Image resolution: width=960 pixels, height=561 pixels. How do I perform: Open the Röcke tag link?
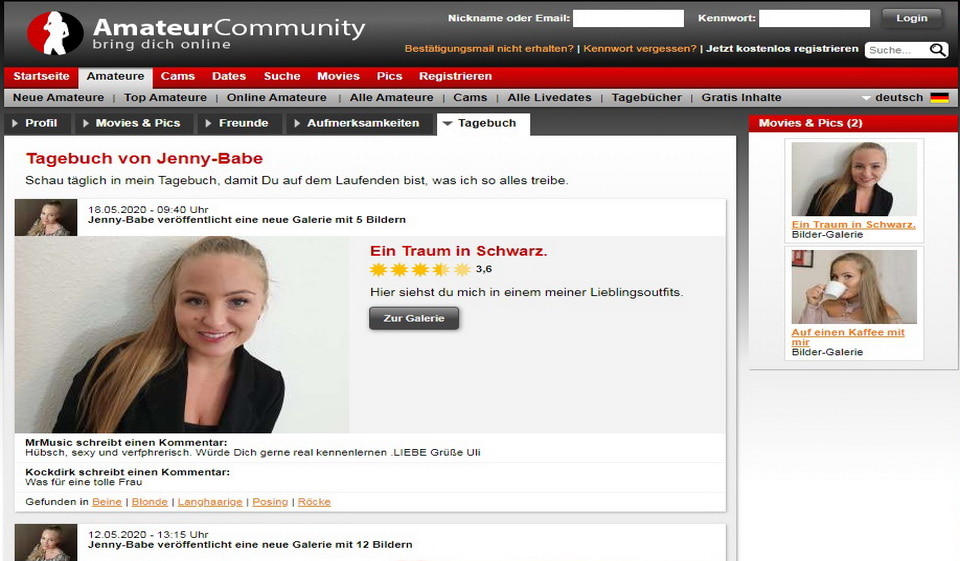314,502
